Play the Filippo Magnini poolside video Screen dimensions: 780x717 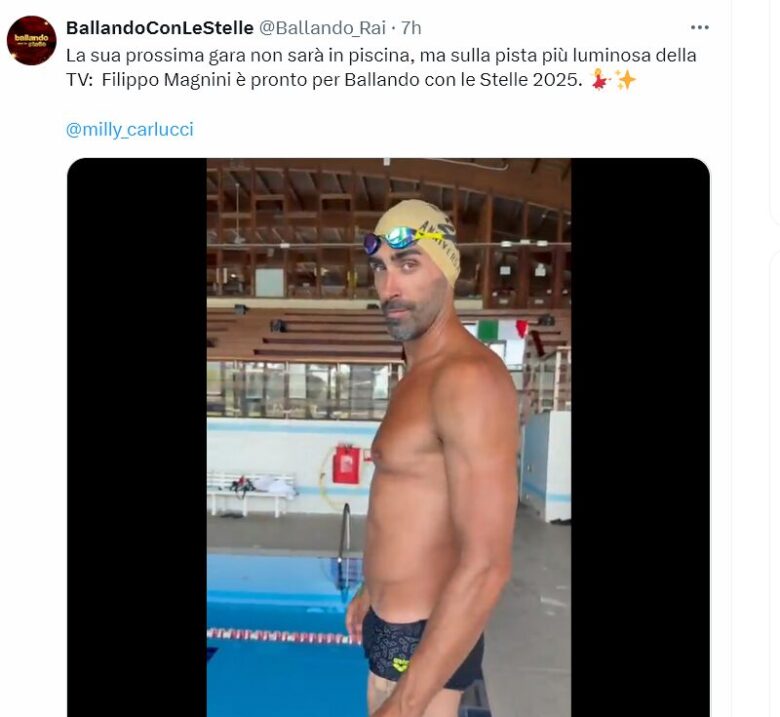coord(389,437)
